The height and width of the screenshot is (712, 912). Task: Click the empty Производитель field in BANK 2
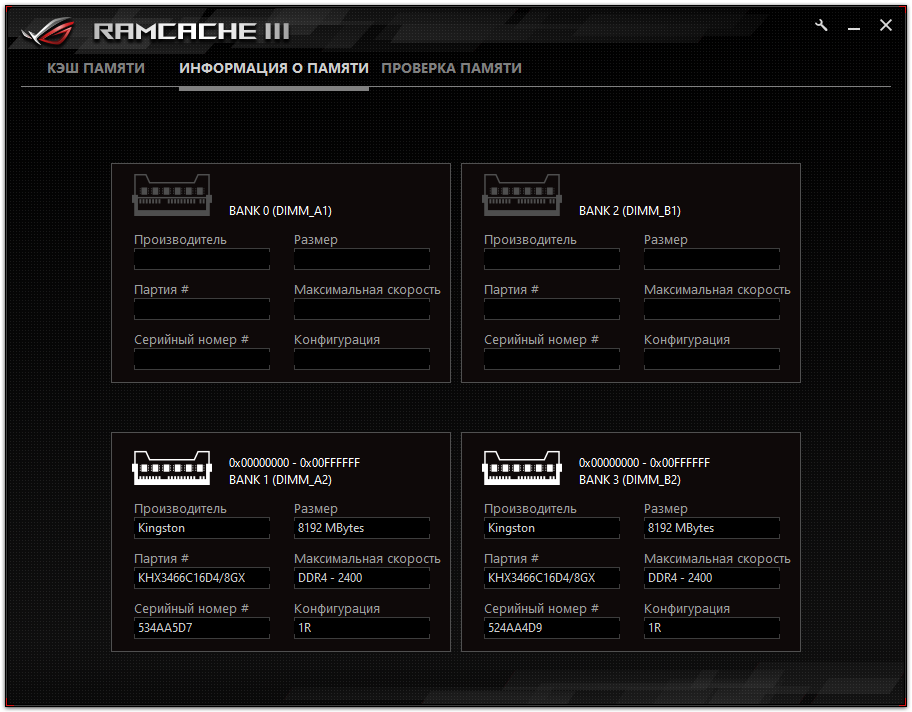click(x=552, y=259)
